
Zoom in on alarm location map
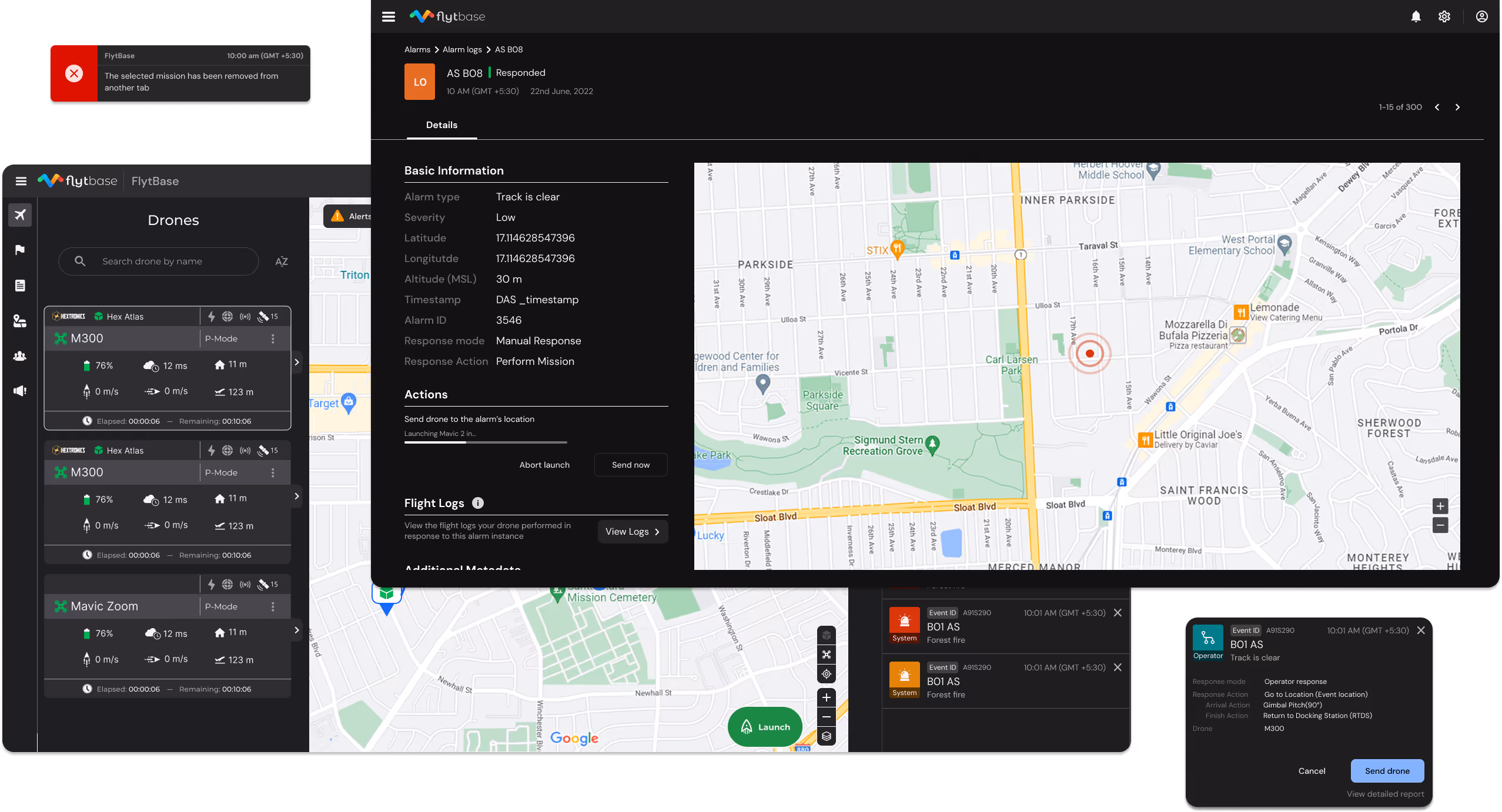1440,506
